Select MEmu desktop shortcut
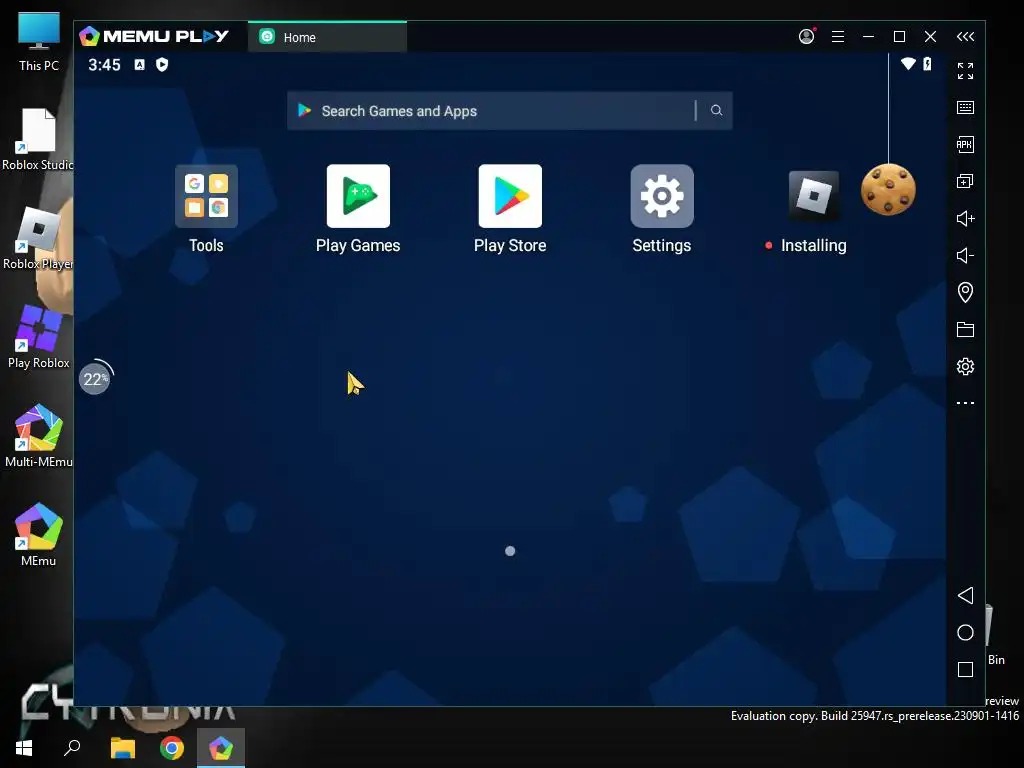 [39, 534]
